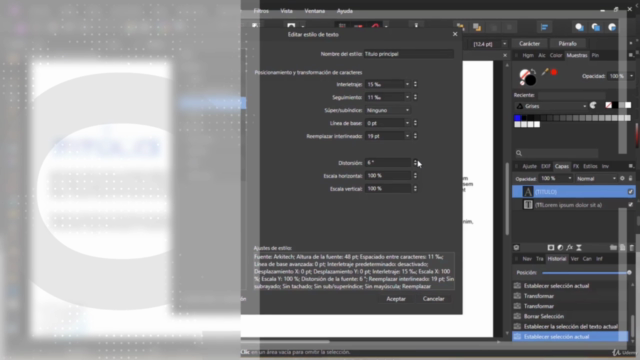
Task: Click the Nombre del estilo text field
Action: [409, 54]
